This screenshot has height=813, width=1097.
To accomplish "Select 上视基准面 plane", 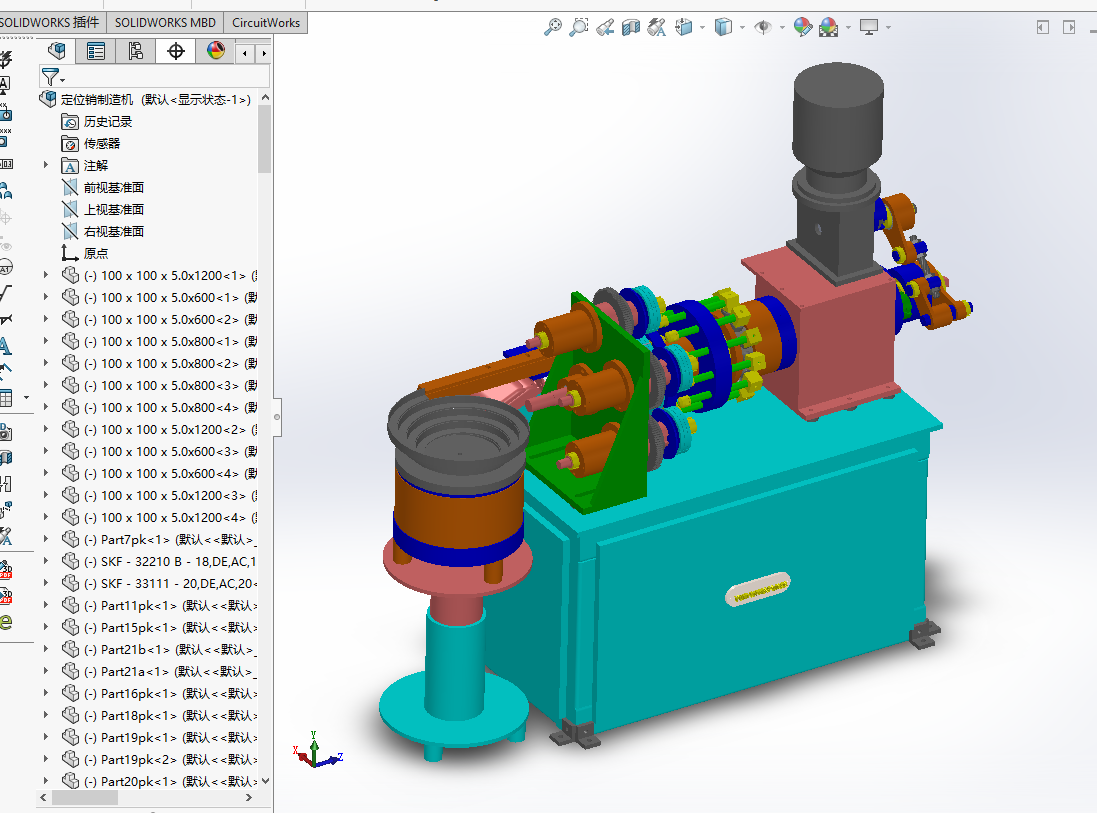I will [114, 209].
